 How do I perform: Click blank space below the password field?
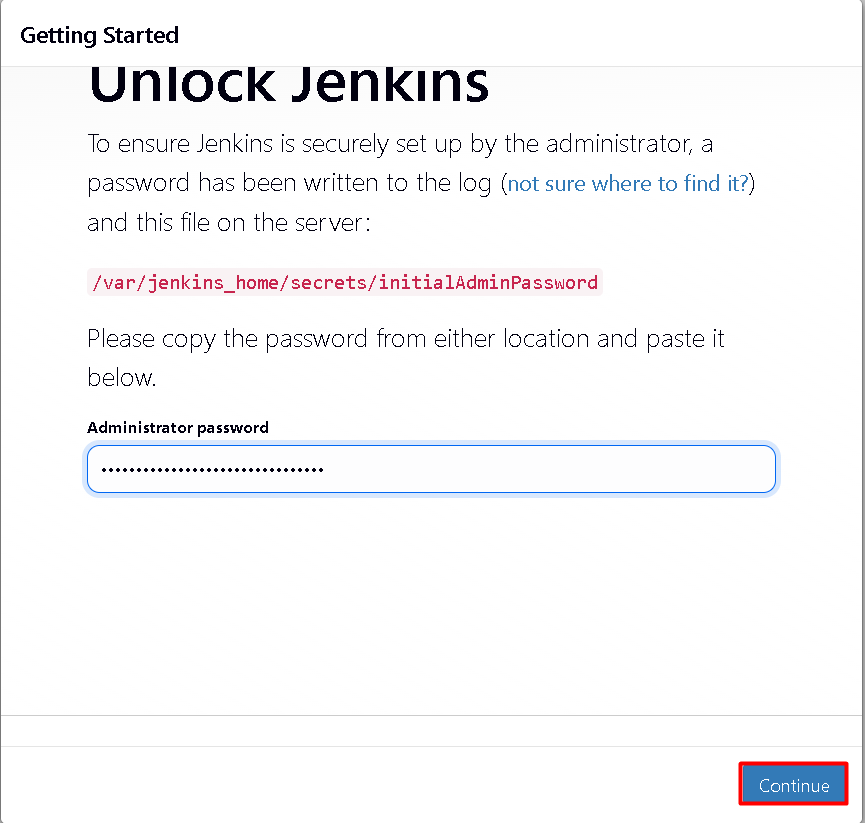431,600
